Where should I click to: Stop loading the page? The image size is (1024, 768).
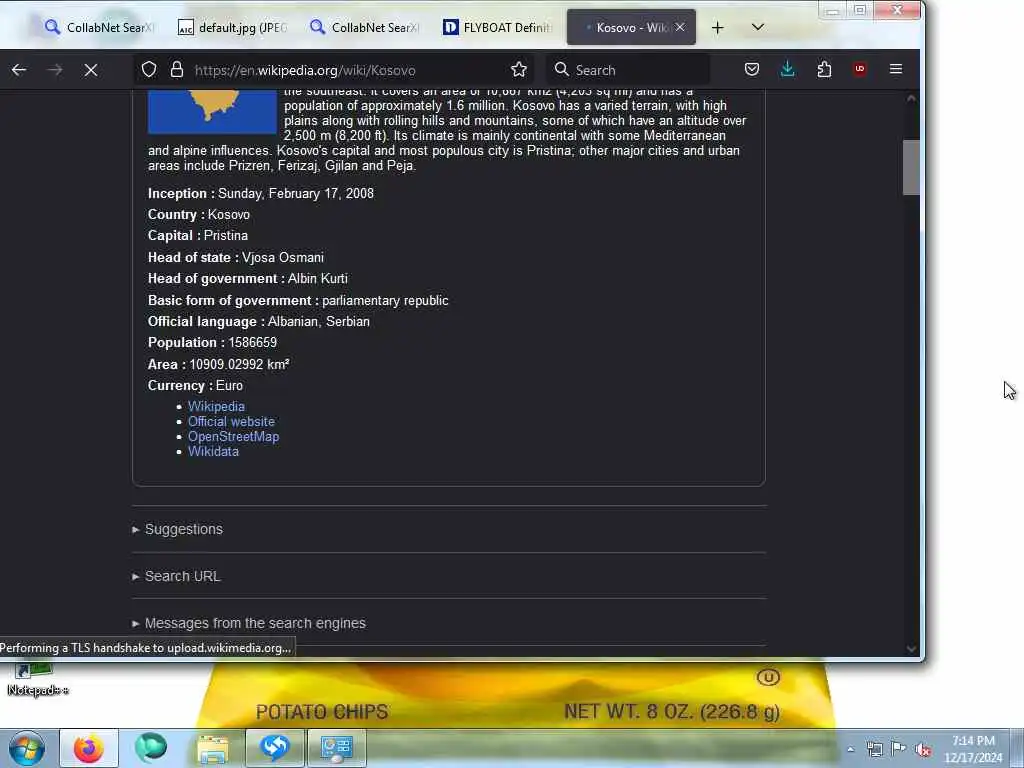pyautogui.click(x=91, y=70)
